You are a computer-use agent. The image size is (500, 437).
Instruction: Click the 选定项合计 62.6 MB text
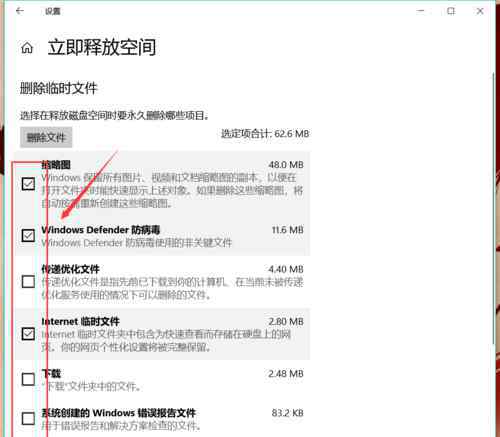265,134
